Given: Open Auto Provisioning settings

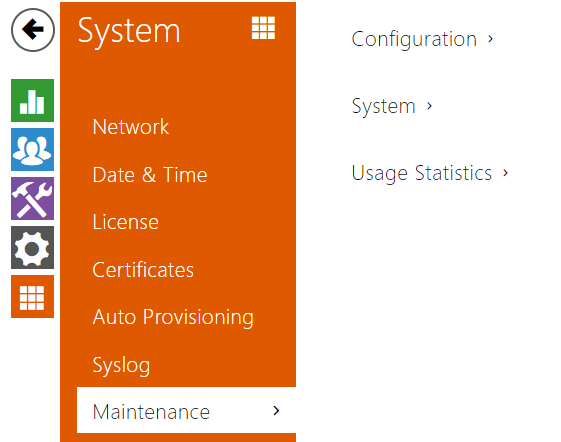Looking at the screenshot, I should [x=173, y=317].
